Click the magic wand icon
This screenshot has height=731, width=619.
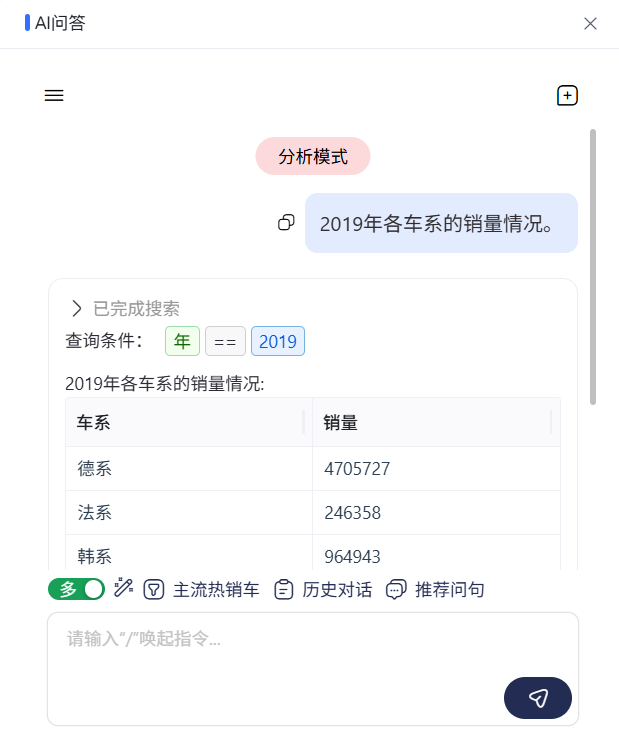tap(124, 588)
